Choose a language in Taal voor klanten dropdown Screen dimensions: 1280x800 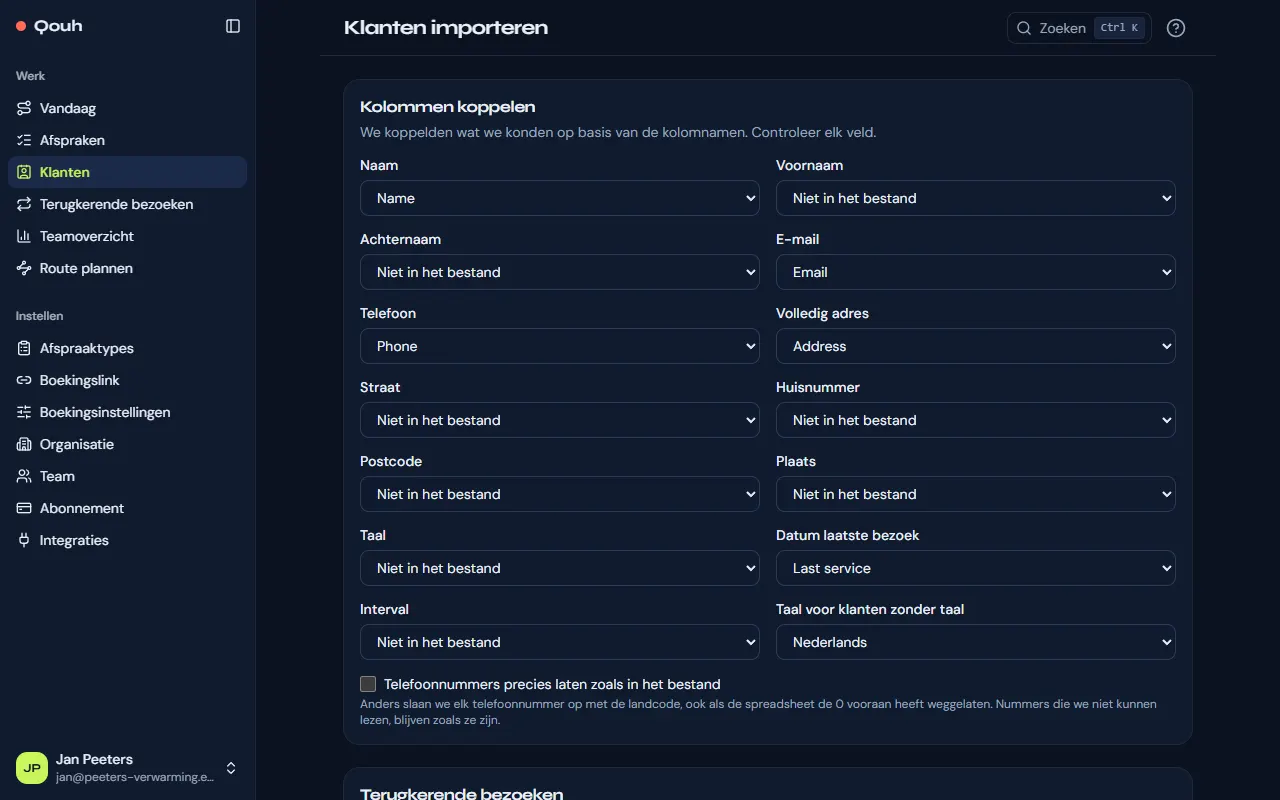pos(976,642)
